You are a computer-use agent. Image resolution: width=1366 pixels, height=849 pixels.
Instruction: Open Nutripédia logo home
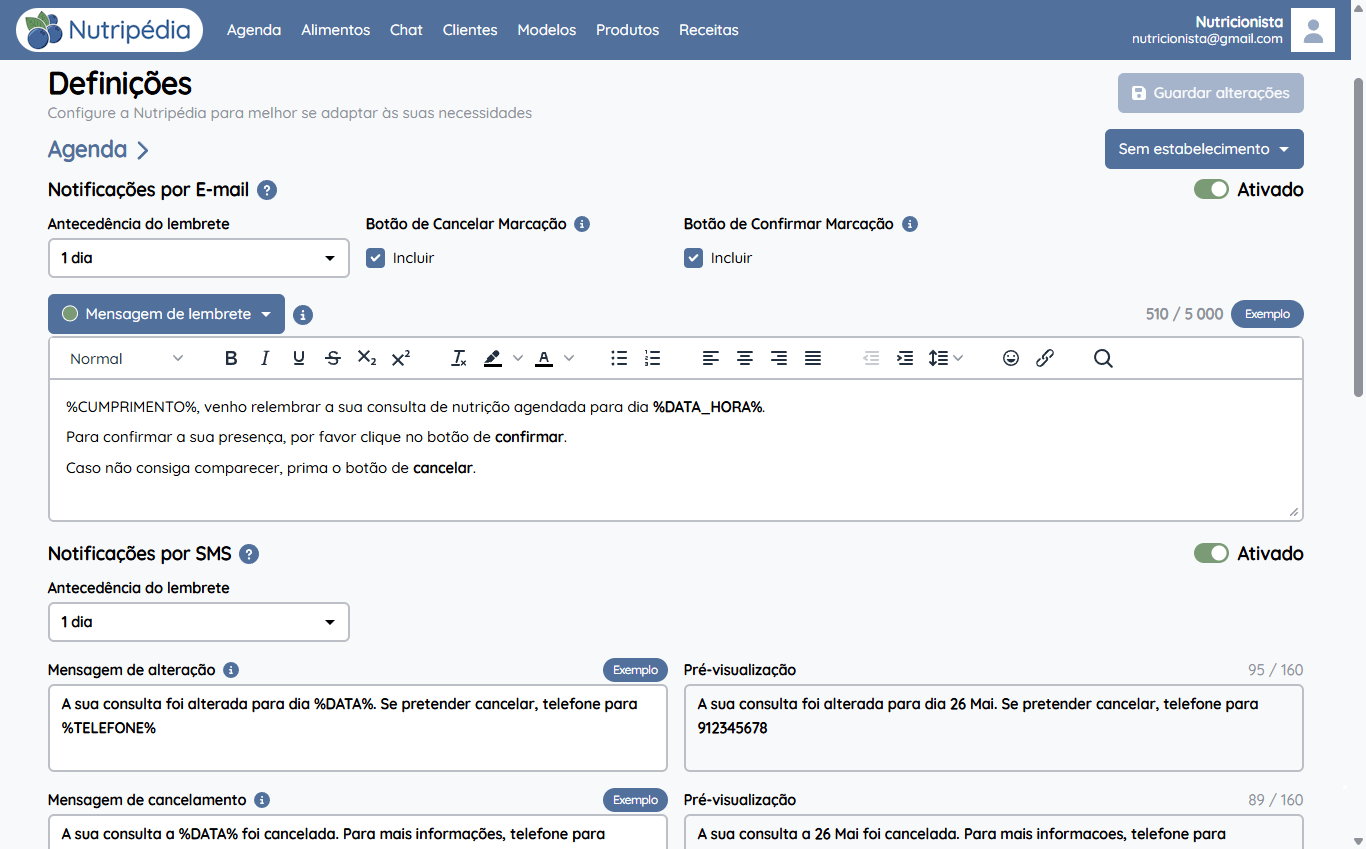(x=109, y=30)
